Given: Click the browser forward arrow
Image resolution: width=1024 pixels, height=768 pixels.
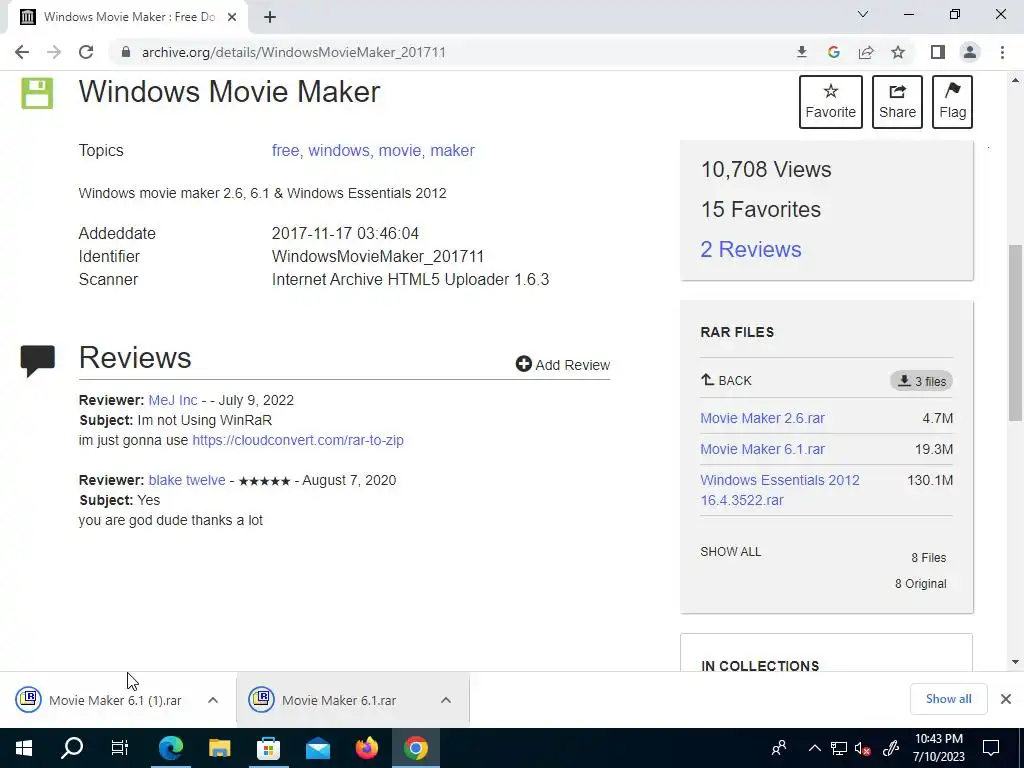Looking at the screenshot, I should click(x=54, y=52).
